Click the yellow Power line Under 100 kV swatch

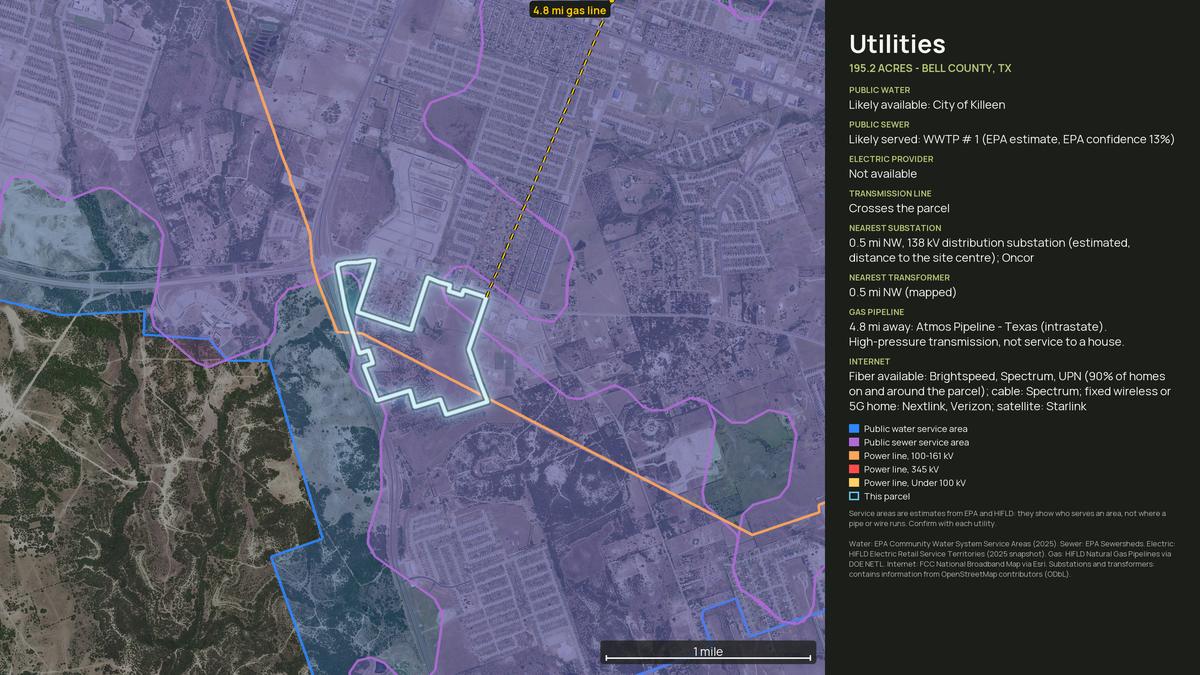(x=854, y=483)
